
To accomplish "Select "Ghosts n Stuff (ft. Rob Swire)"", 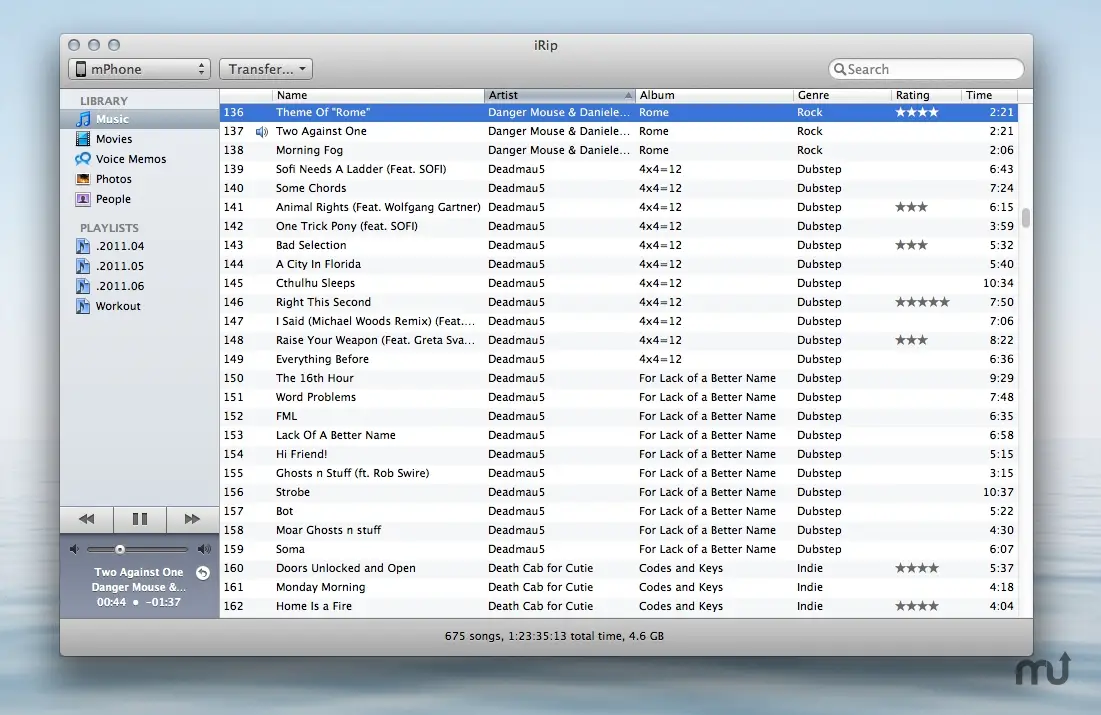I will click(619, 473).
